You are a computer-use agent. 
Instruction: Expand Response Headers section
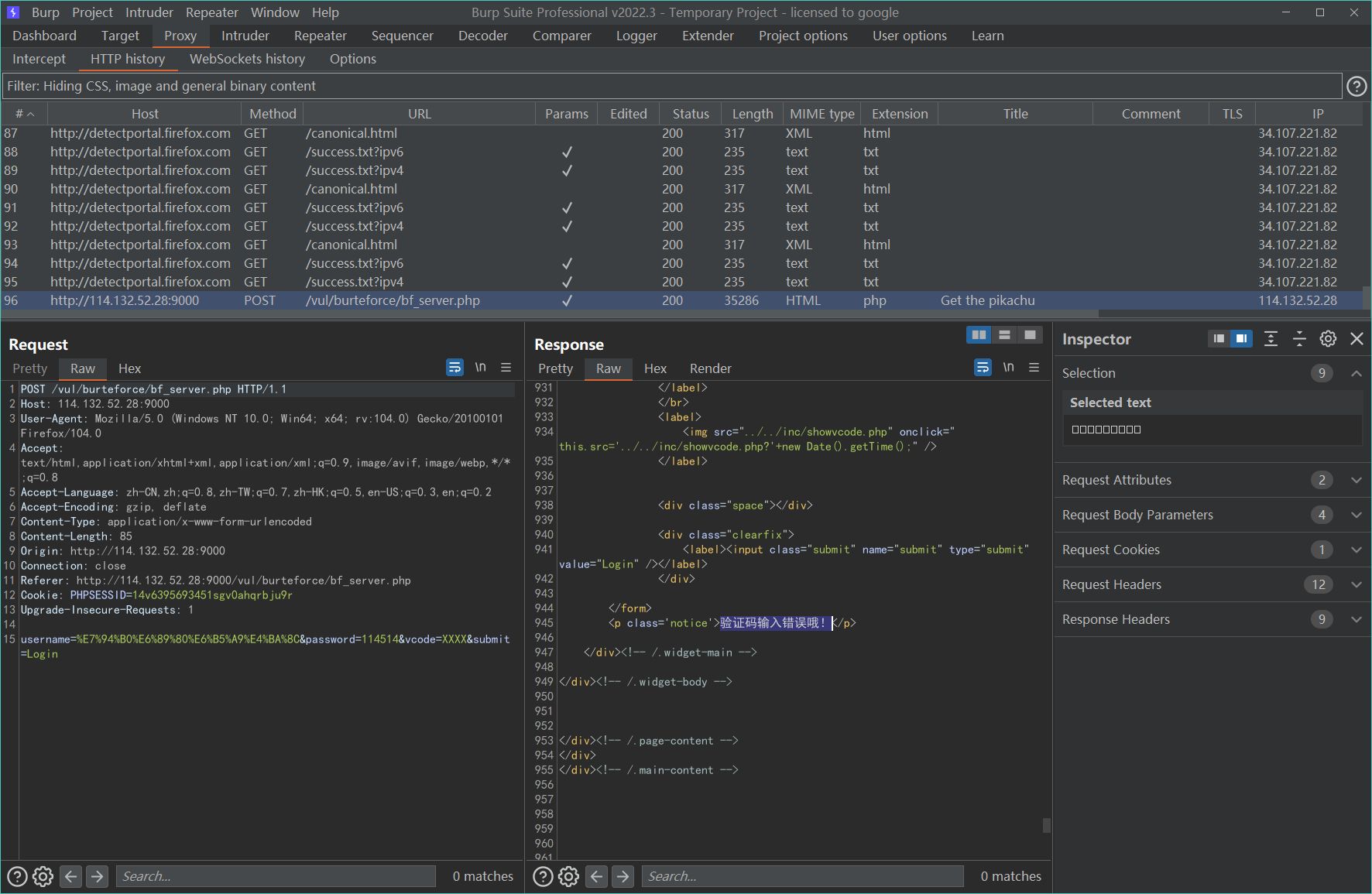(x=1357, y=619)
